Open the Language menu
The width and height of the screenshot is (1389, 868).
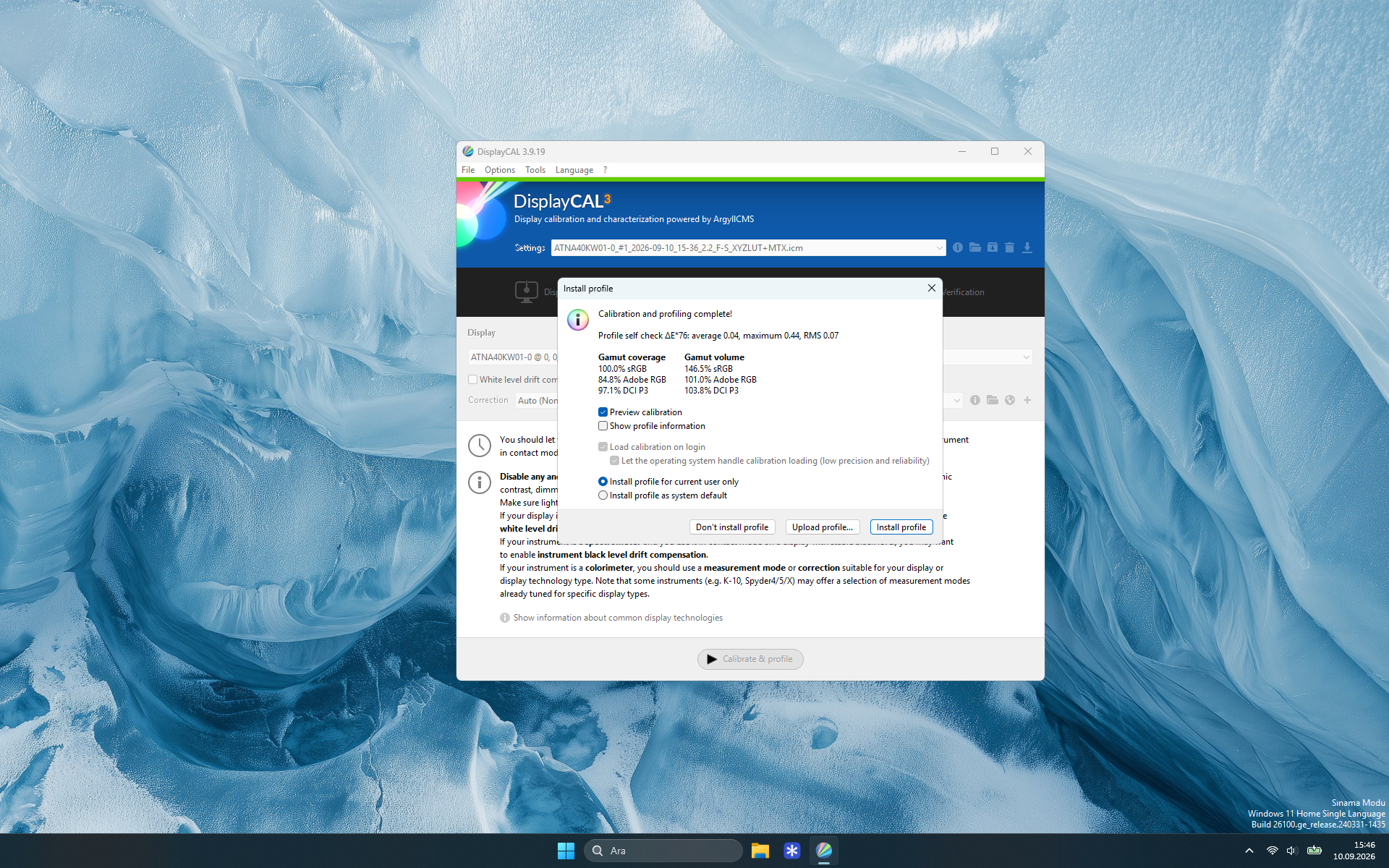tap(574, 170)
